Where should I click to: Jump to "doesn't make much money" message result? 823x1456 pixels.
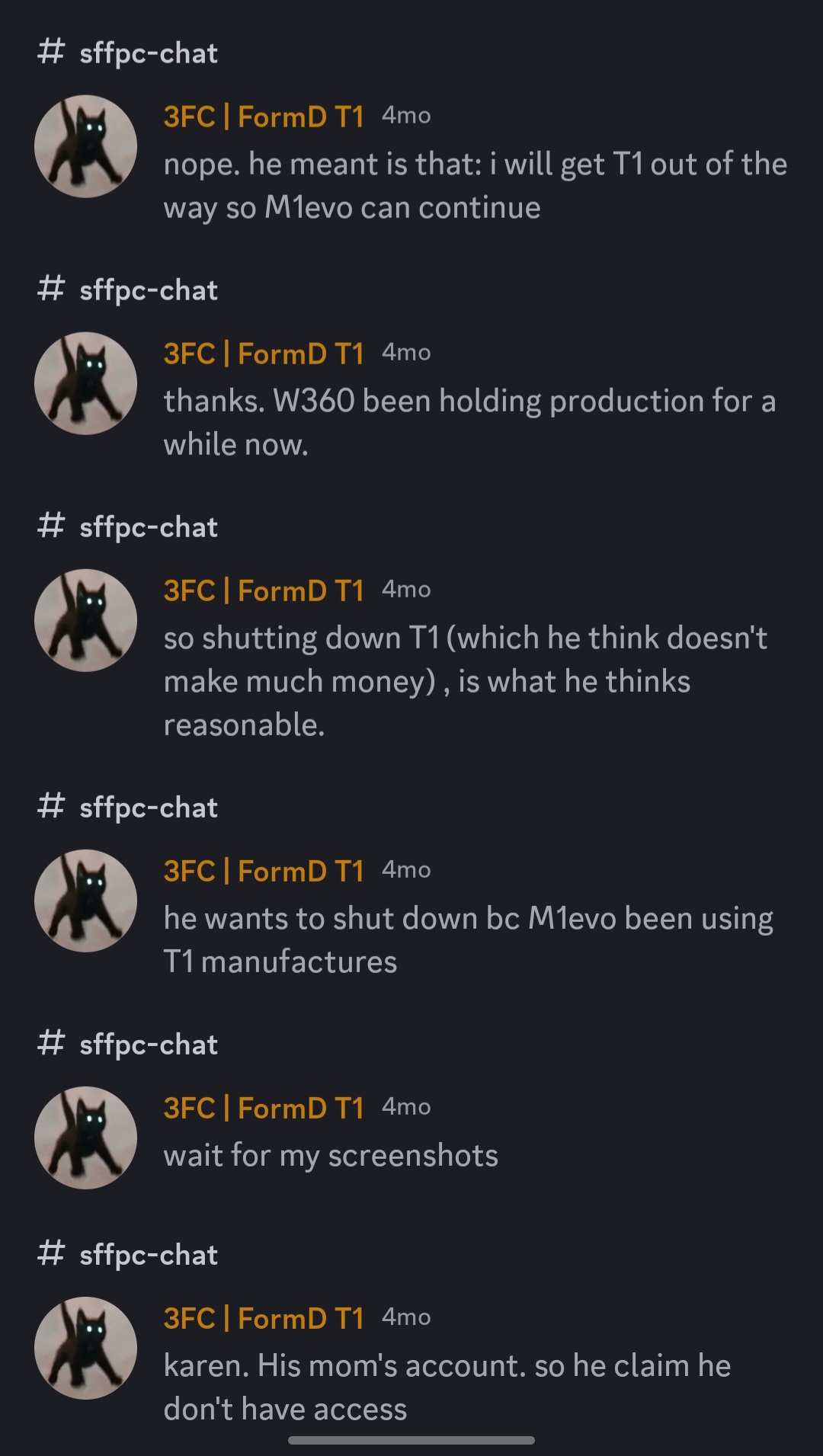pos(465,681)
